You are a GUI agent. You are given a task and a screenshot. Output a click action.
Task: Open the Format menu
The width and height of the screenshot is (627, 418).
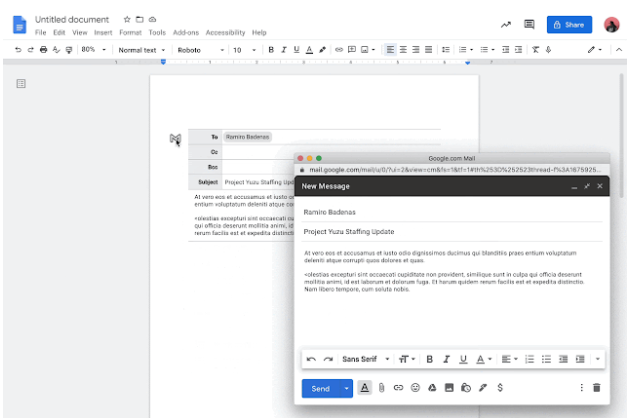tap(130, 32)
